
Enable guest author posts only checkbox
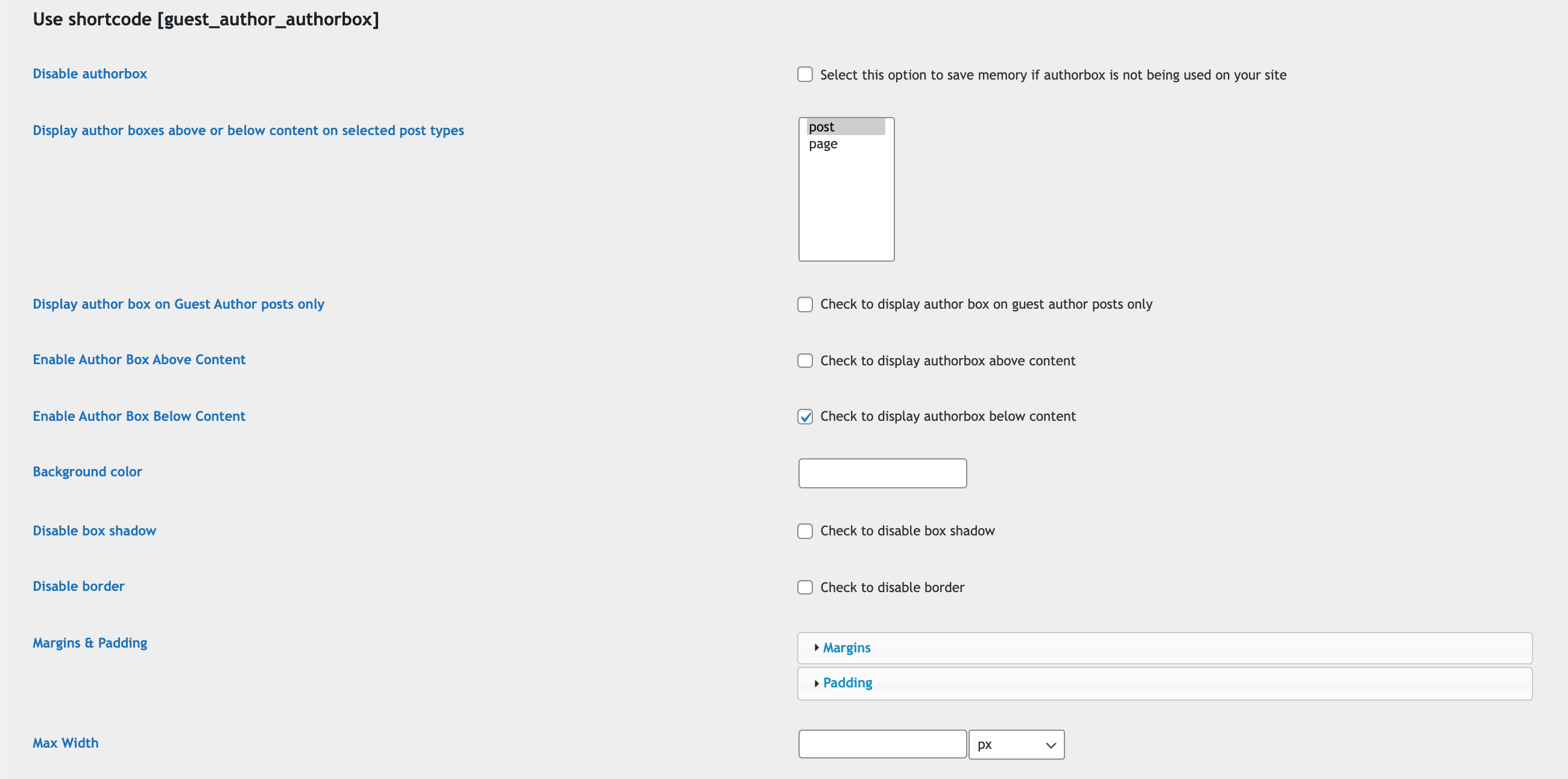point(805,304)
